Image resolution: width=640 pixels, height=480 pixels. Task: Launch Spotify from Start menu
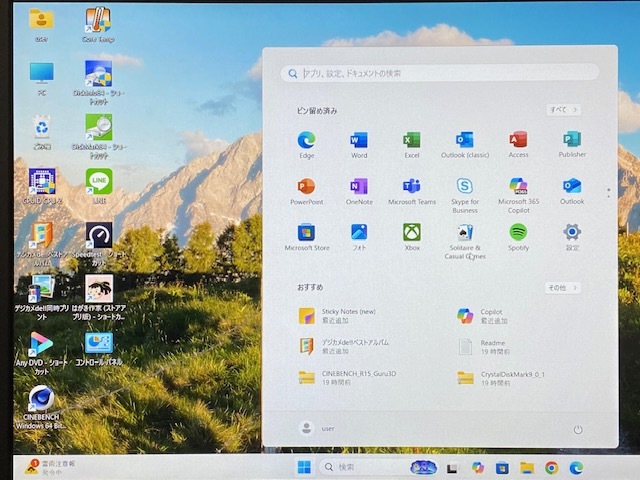coord(518,237)
